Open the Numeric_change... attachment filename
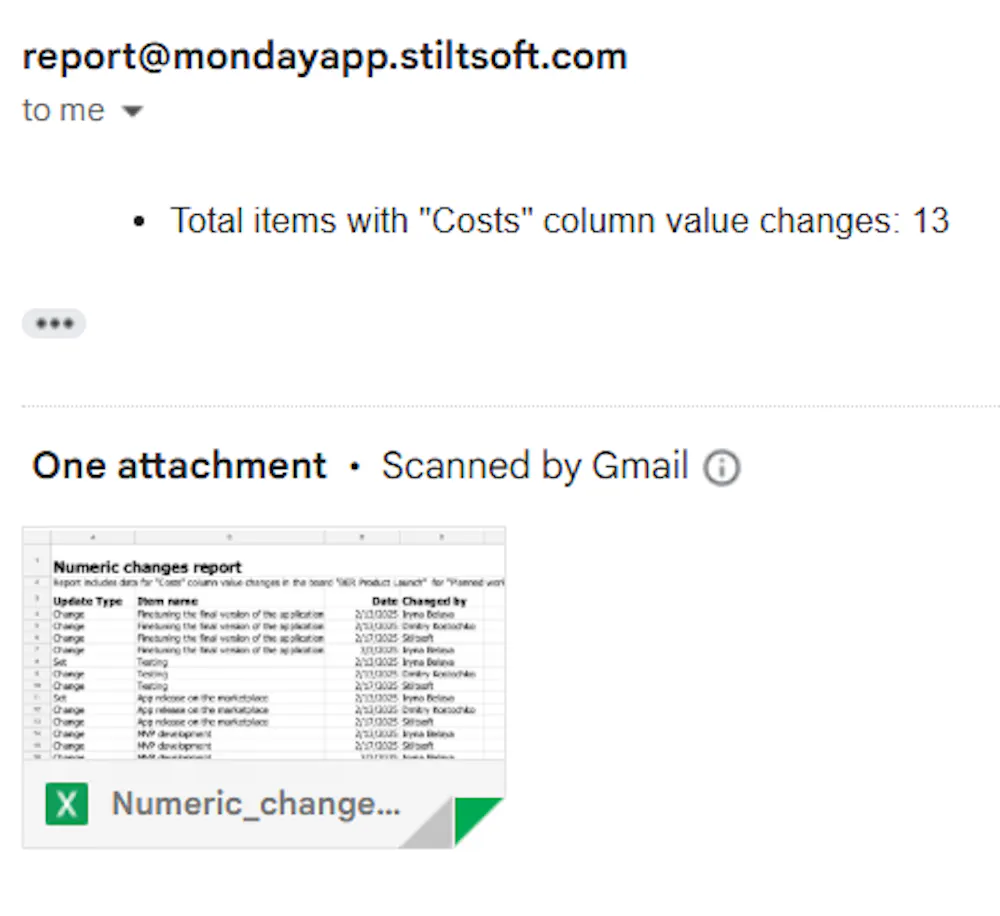Viewport: 1000px width, 916px height. 256,803
